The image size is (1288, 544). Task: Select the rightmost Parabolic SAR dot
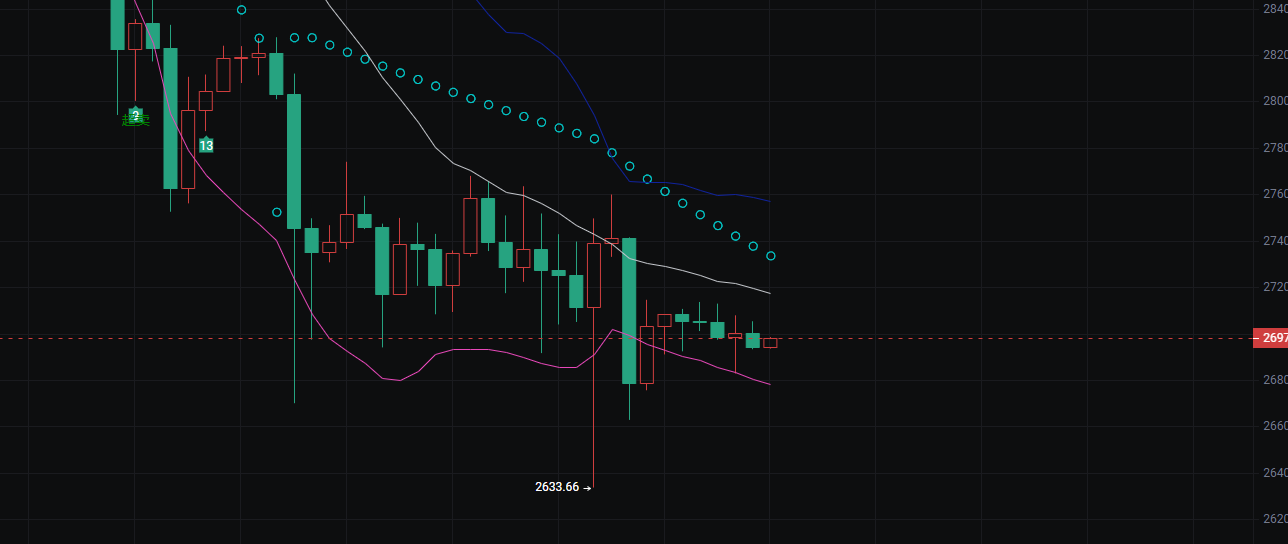click(771, 256)
